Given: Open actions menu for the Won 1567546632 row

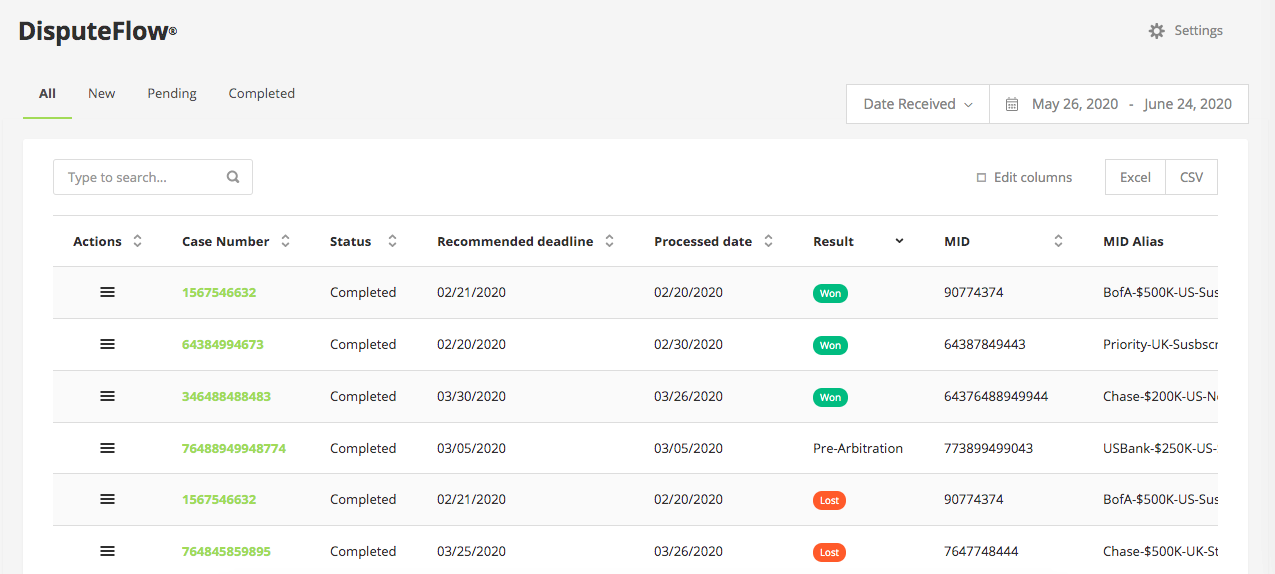Looking at the screenshot, I should 107,292.
